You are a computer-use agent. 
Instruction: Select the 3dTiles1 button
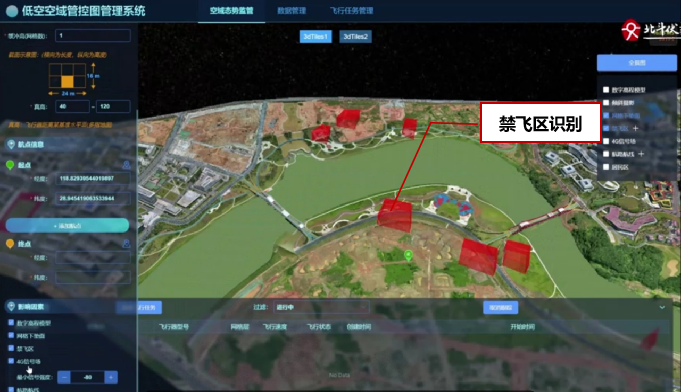[316, 36]
